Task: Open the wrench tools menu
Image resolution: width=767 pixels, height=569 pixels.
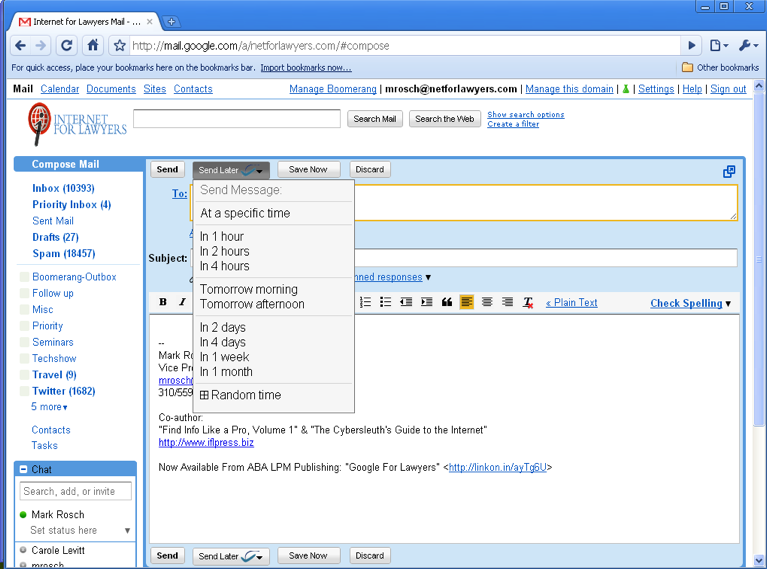Action: pyautogui.click(x=748, y=46)
